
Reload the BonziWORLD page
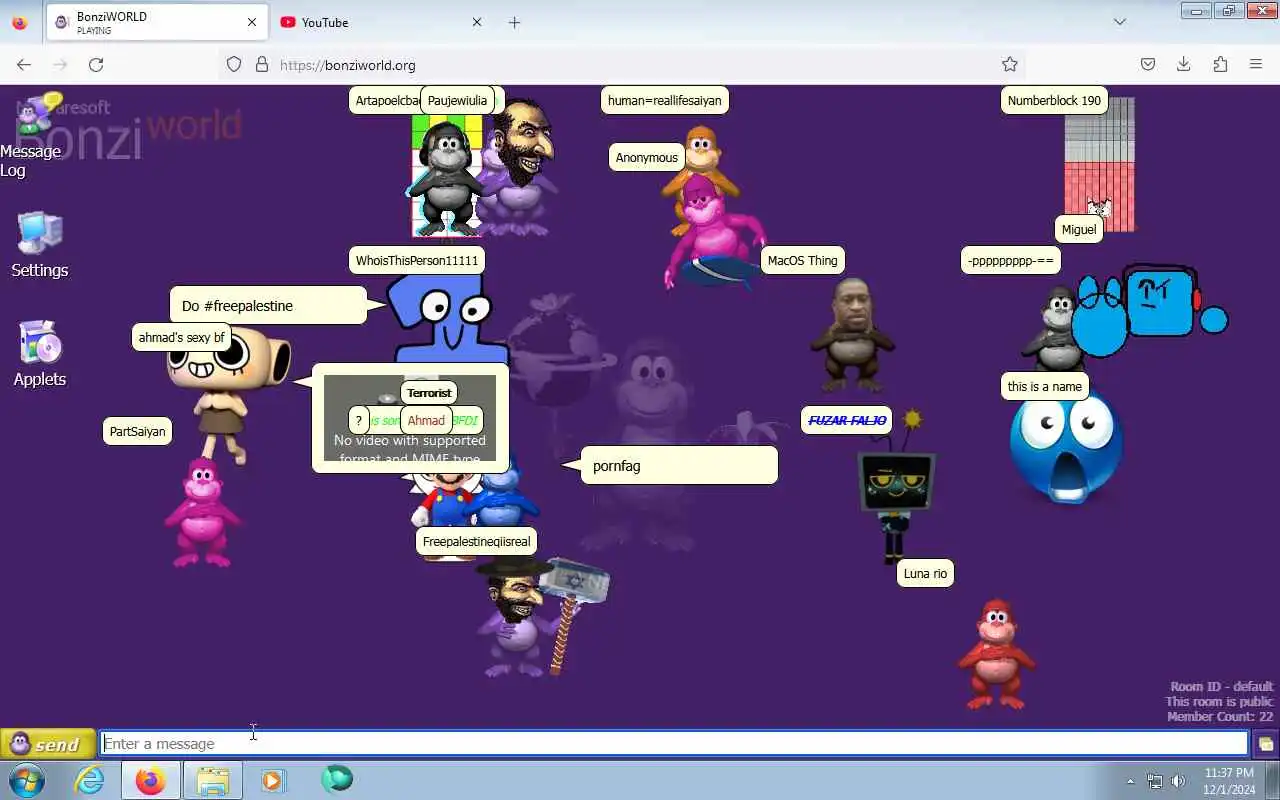96,64
